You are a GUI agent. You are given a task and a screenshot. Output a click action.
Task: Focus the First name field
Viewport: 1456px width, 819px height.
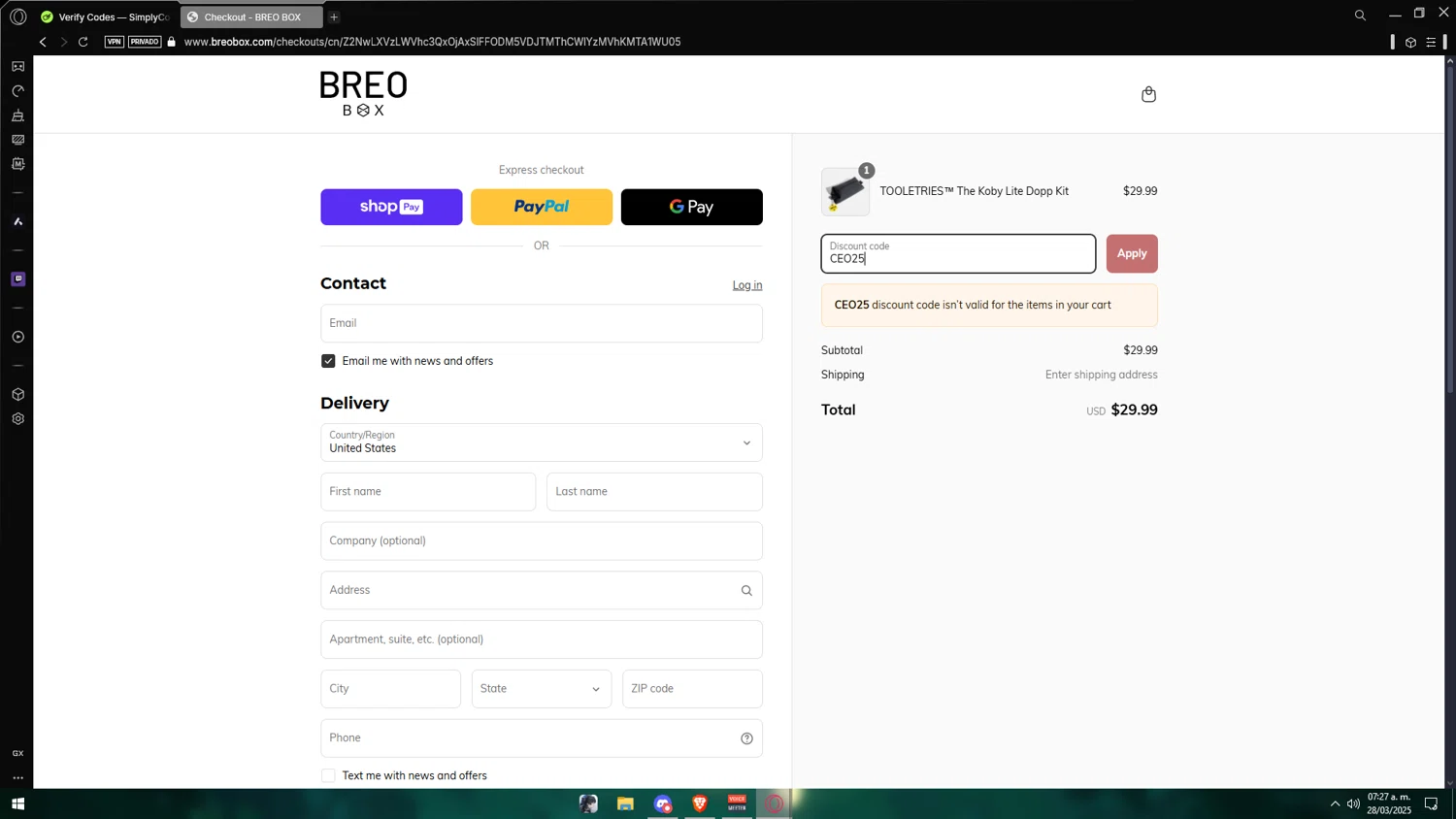click(428, 492)
